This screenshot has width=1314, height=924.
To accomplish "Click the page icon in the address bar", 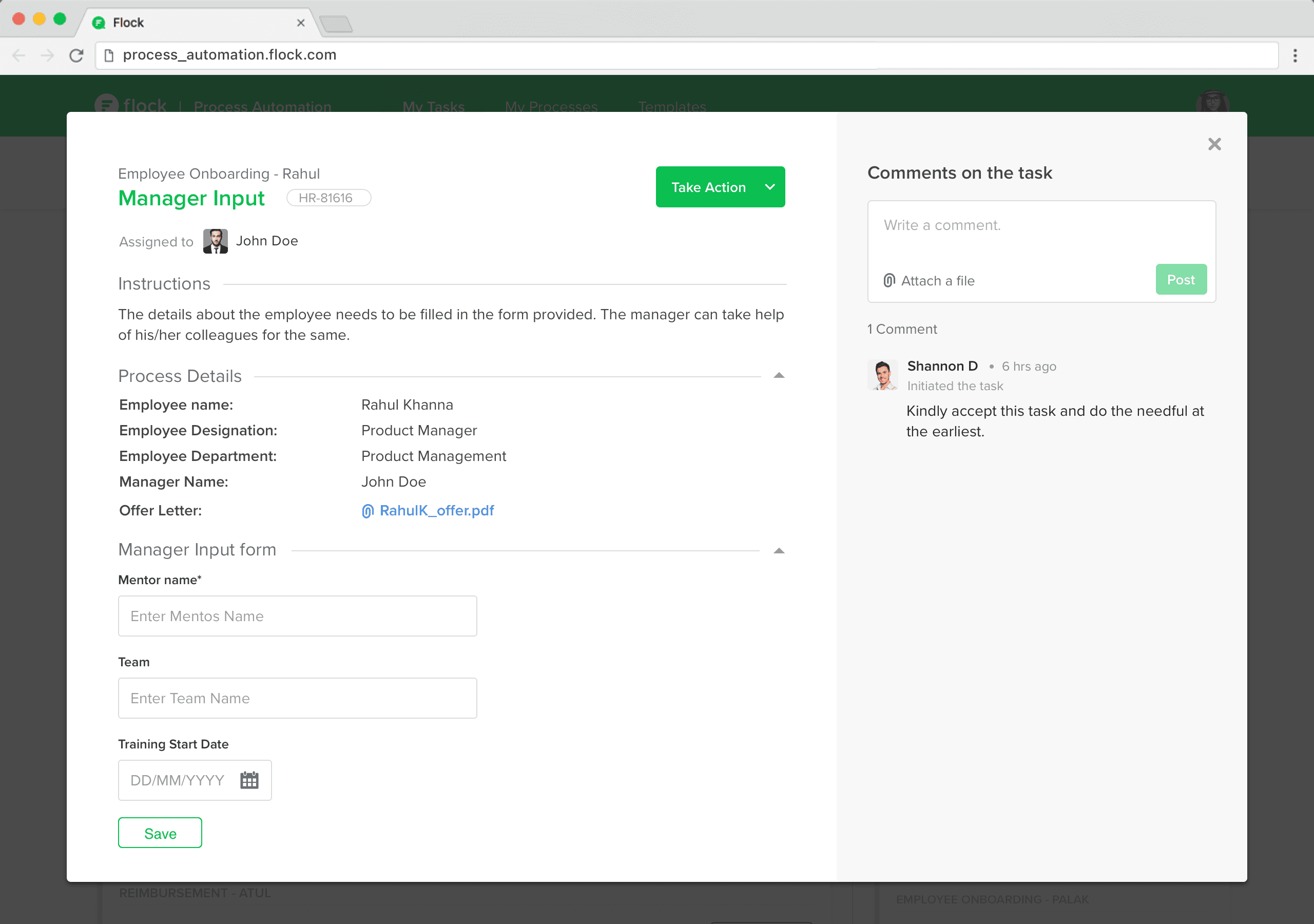I will click(109, 55).
